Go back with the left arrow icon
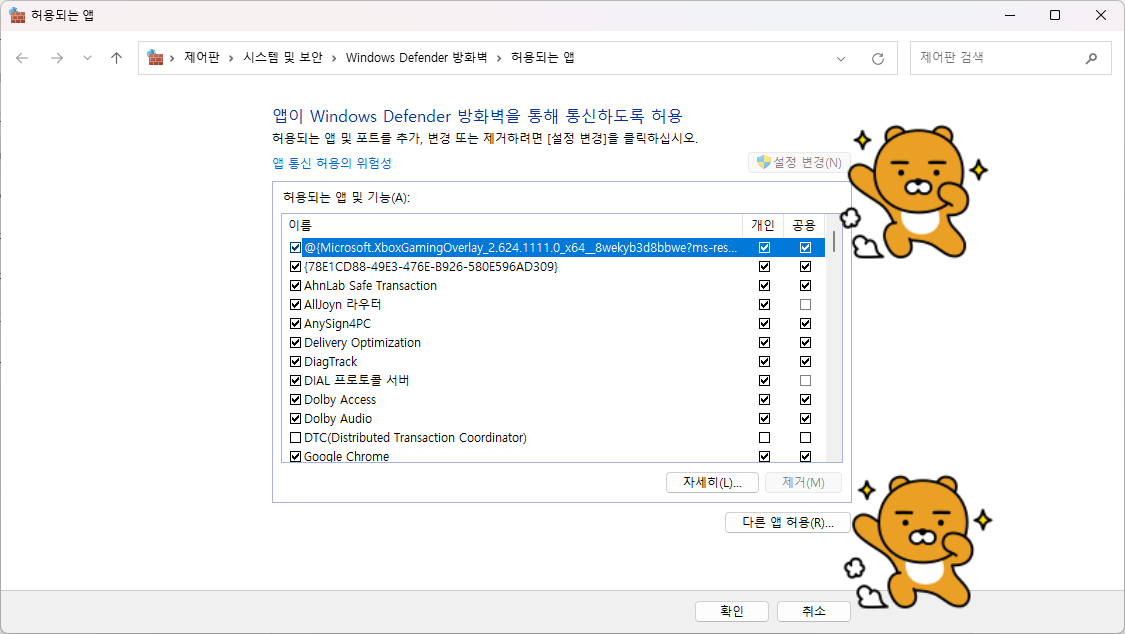The height and width of the screenshot is (634, 1125). 22,58
